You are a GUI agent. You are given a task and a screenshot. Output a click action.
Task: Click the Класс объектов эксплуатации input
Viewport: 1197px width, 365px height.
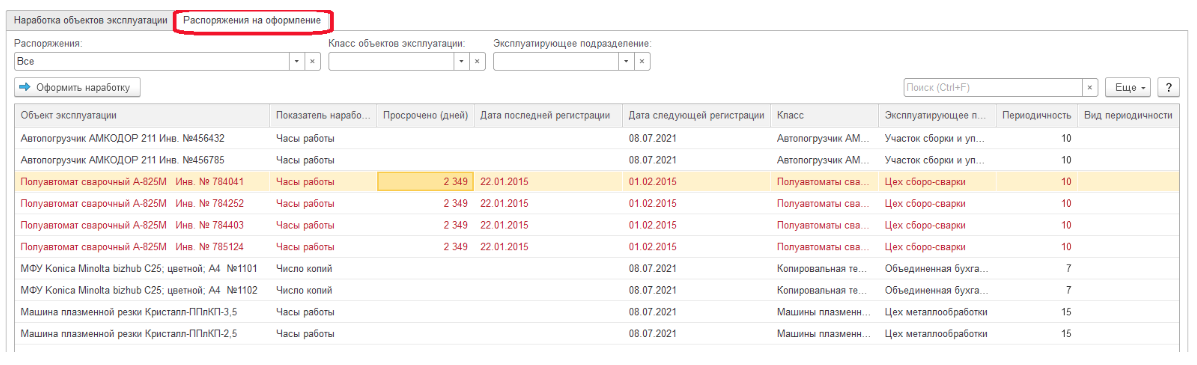(x=392, y=61)
